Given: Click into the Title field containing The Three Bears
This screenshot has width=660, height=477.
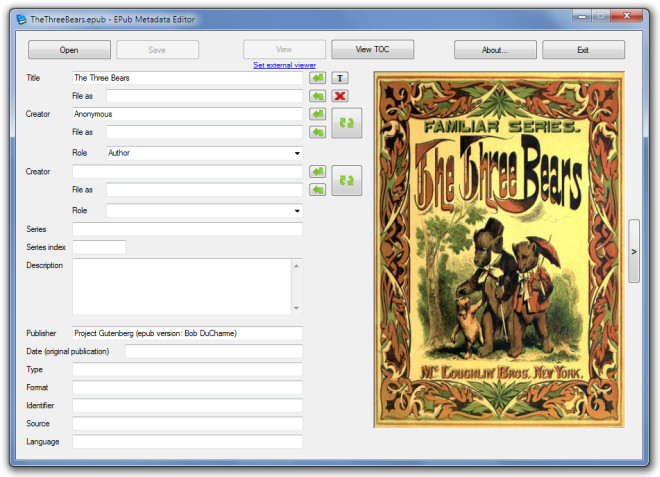Looking at the screenshot, I should click(187, 78).
